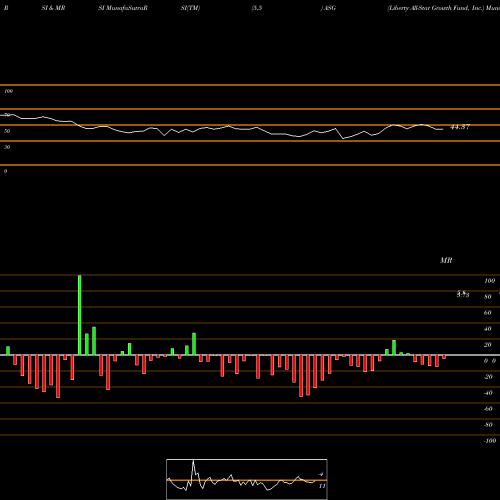Image resolution: width=500 pixels, height=500 pixels.
Task: Click the 'SI & MR' header label
Action: pos(53,8)
